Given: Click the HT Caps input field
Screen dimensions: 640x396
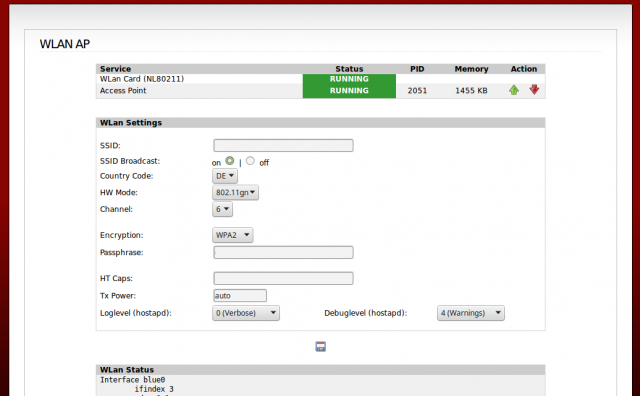Looking at the screenshot, I should 283,278.
